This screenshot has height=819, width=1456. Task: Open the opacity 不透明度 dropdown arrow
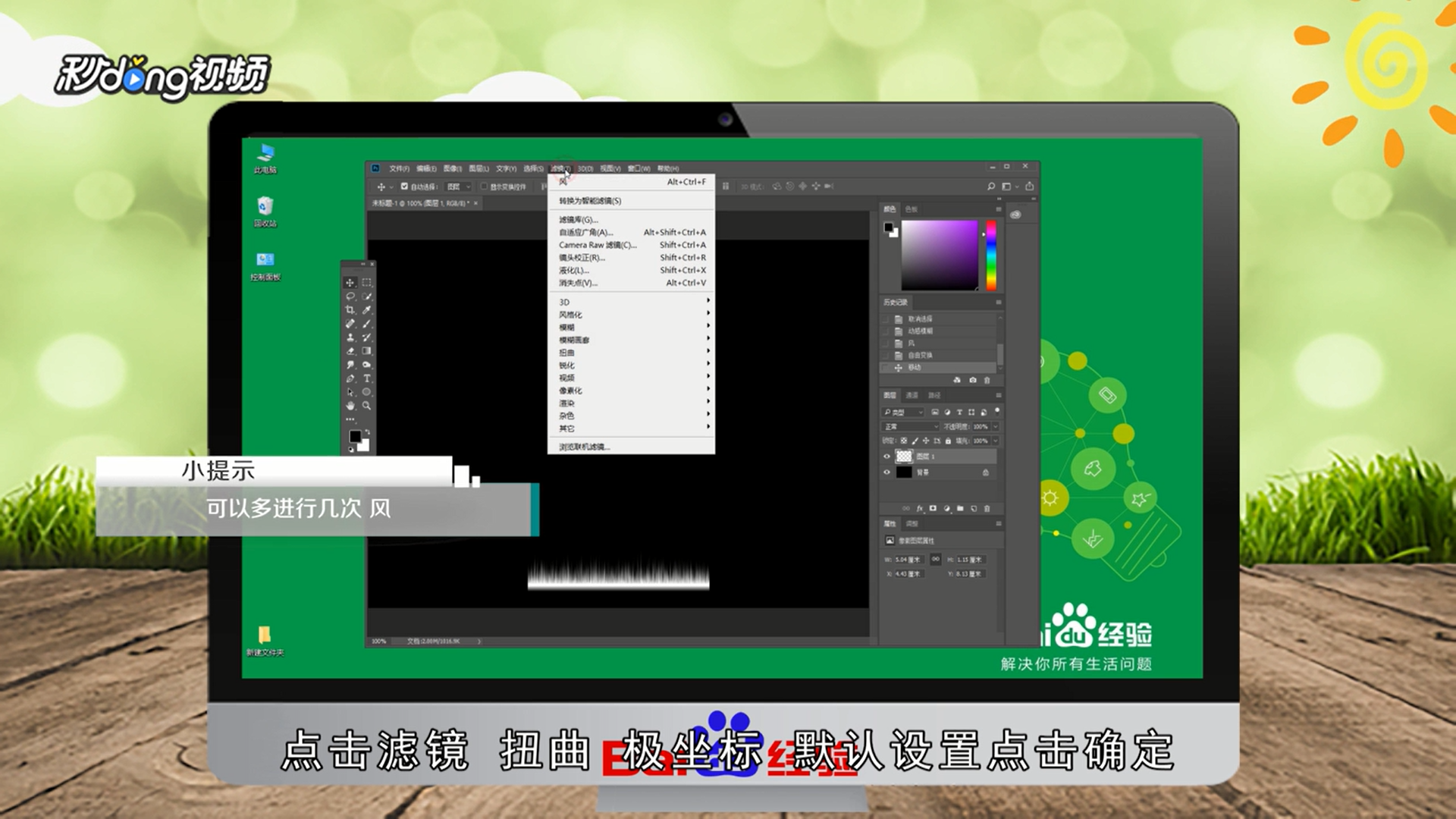[996, 427]
